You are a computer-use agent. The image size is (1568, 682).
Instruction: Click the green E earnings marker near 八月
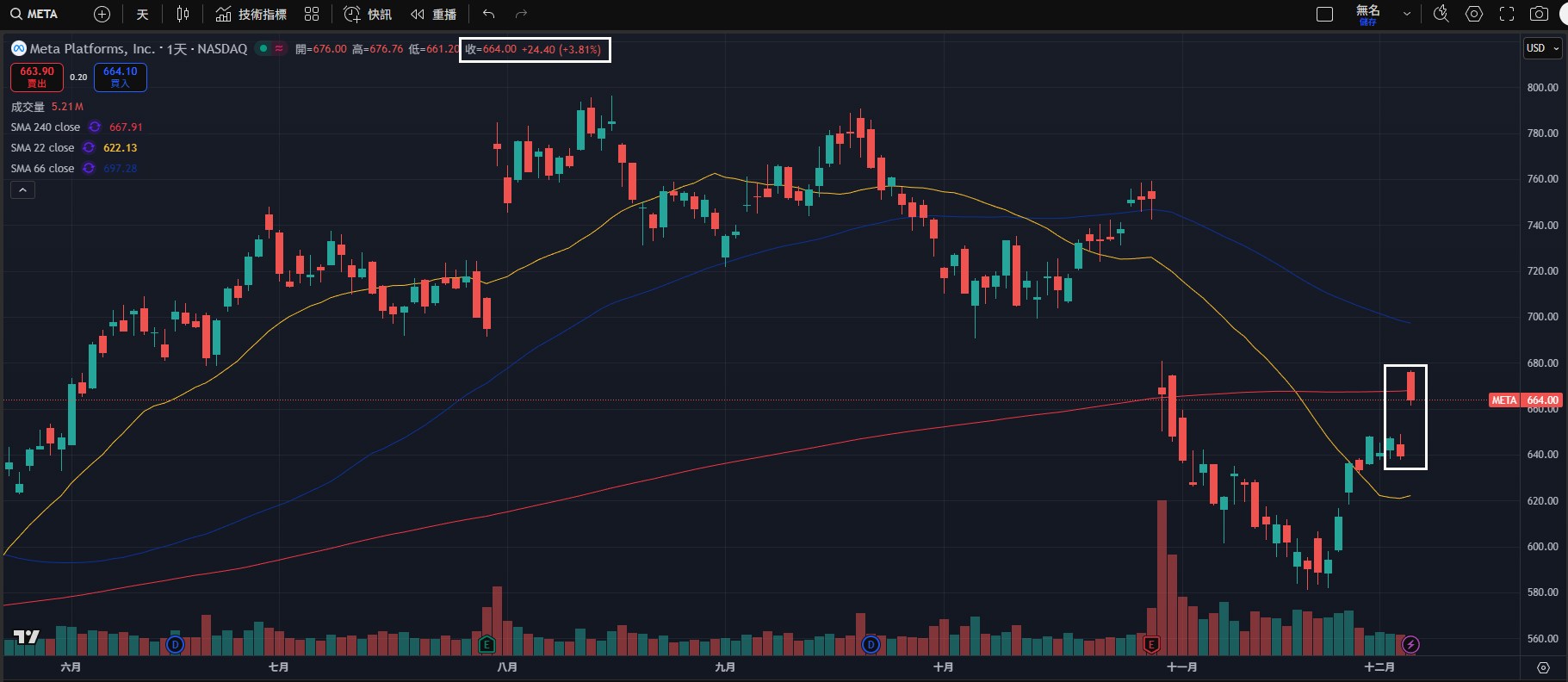[x=487, y=644]
